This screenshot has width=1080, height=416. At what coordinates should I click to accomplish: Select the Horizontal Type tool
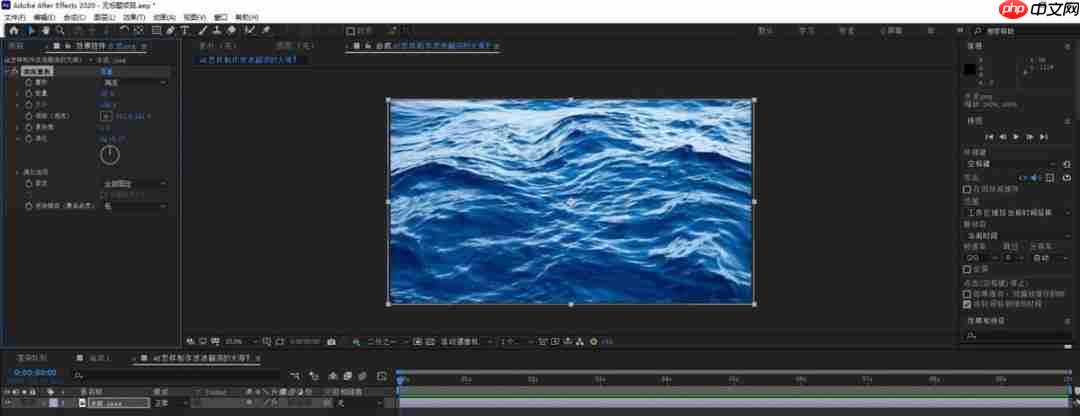186,30
